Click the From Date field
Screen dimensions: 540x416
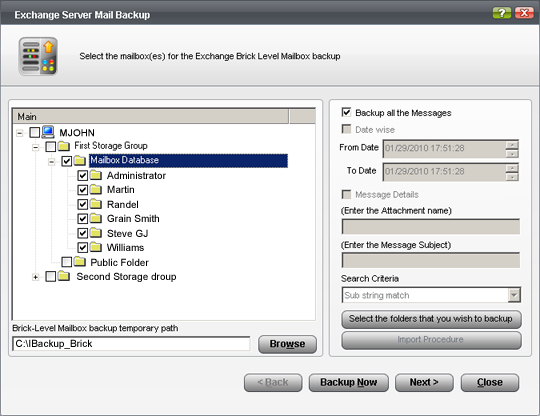(444, 149)
